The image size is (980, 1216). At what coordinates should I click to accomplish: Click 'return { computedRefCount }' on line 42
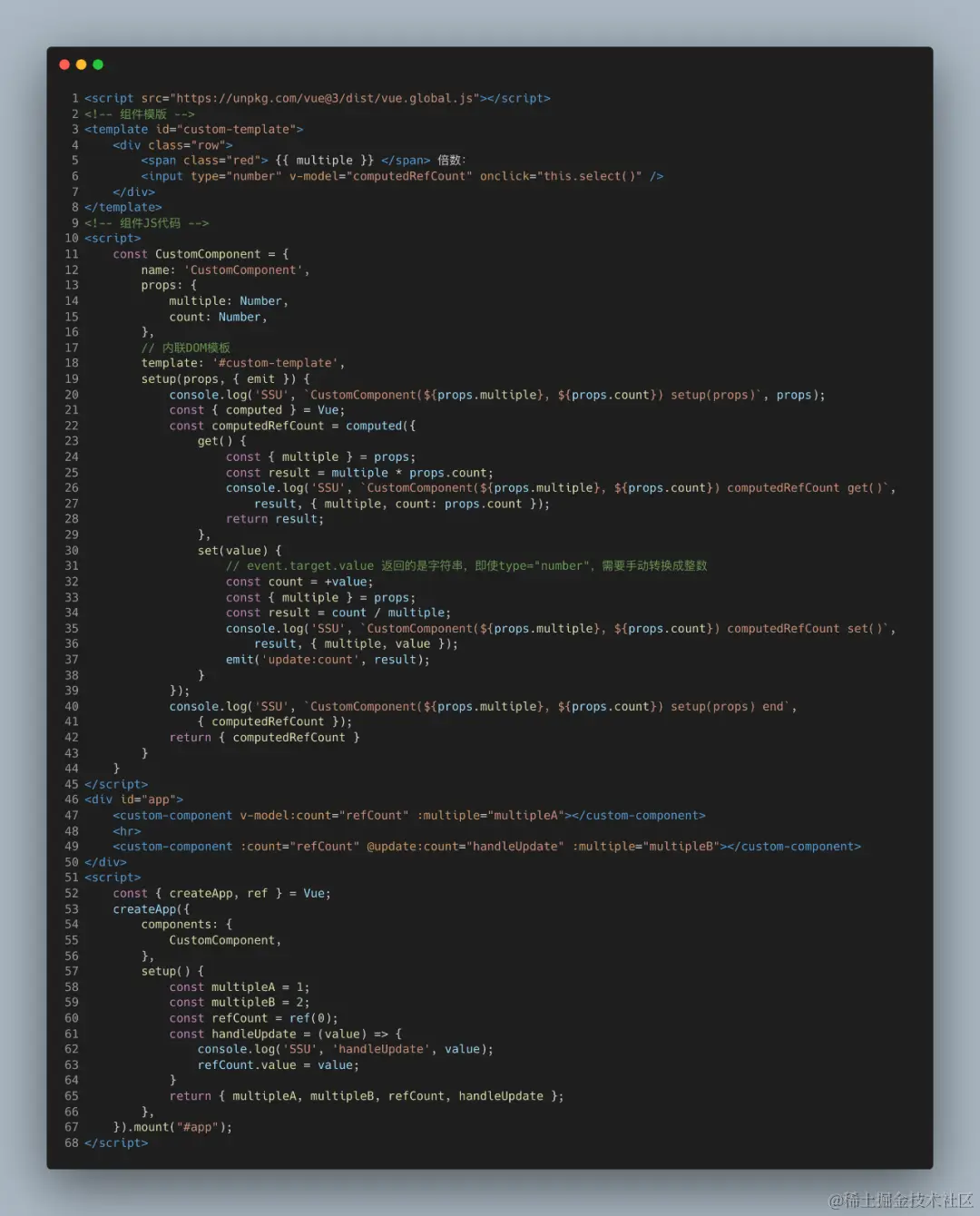pos(264,738)
